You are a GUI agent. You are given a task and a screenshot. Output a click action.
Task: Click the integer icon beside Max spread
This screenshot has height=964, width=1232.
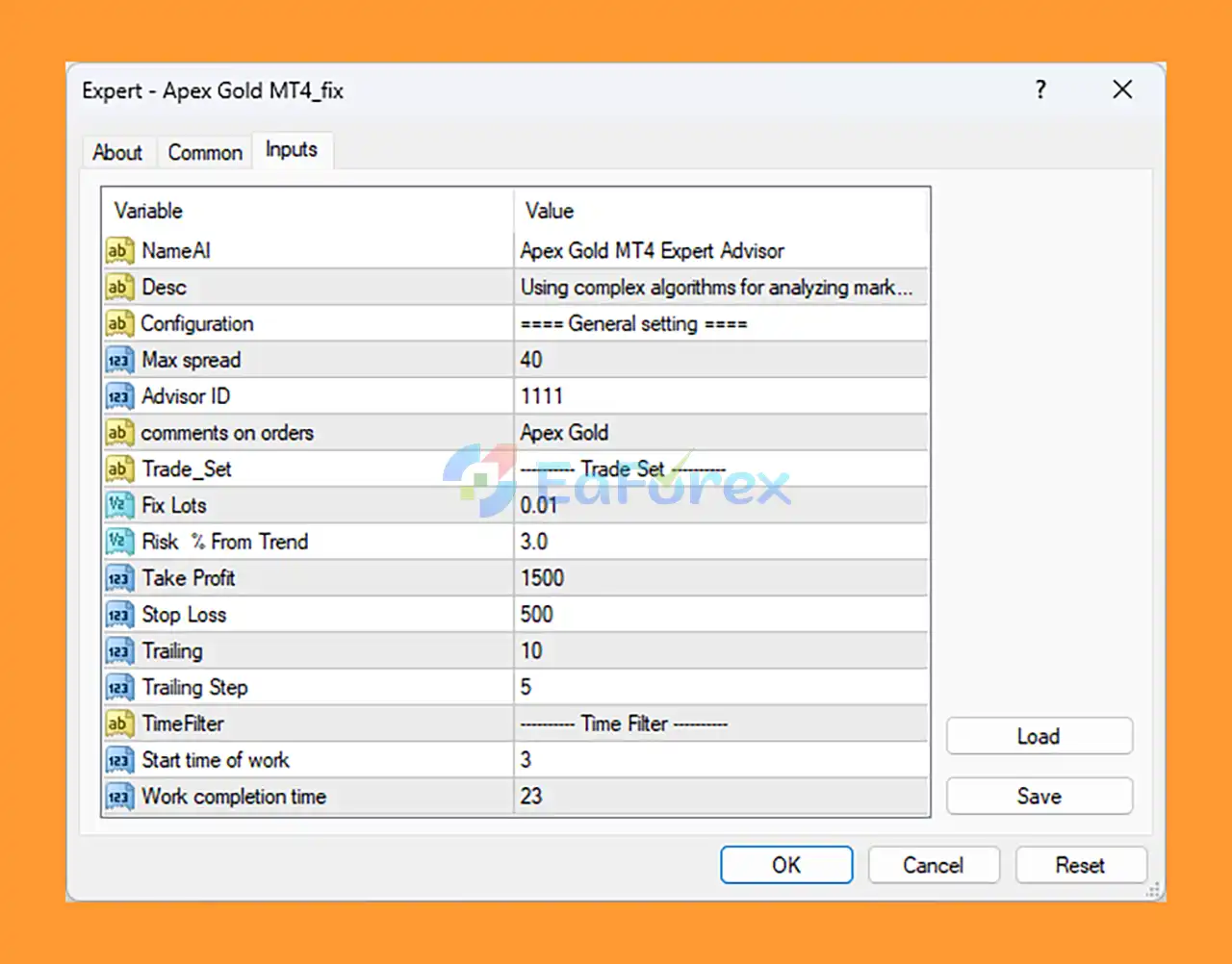[x=118, y=361]
